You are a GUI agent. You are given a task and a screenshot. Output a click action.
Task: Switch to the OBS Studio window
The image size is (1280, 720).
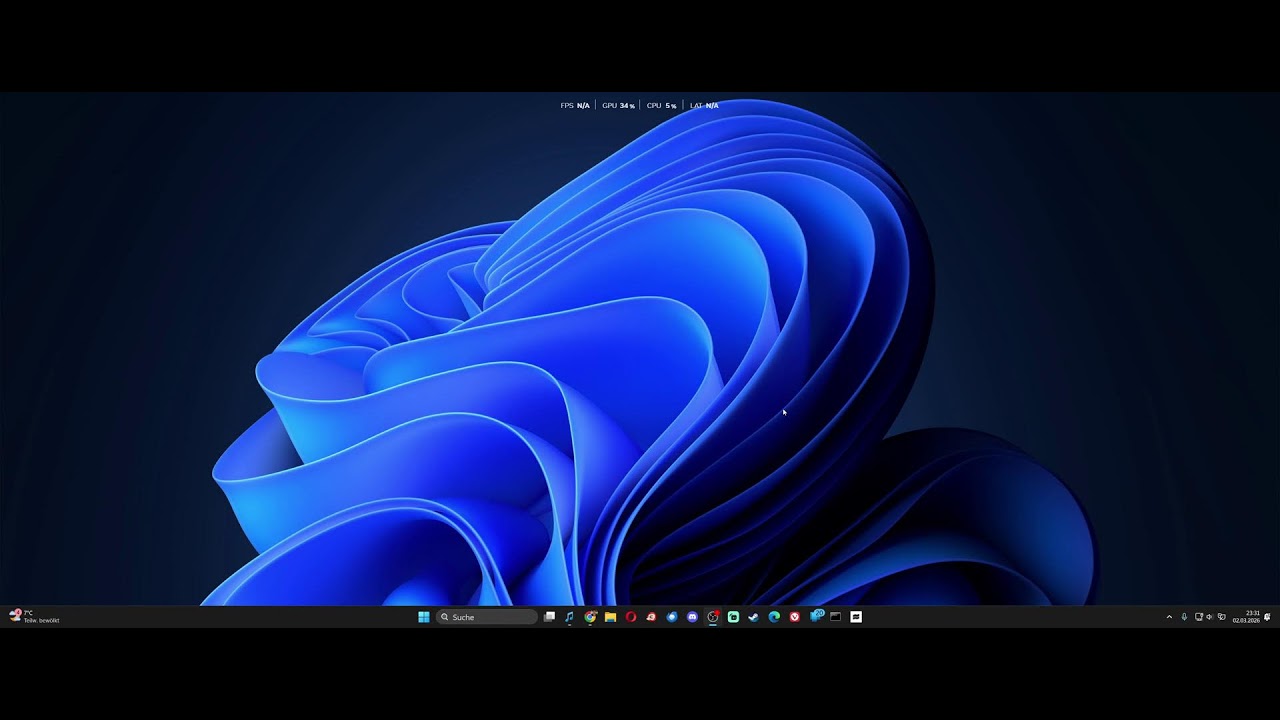coord(713,617)
